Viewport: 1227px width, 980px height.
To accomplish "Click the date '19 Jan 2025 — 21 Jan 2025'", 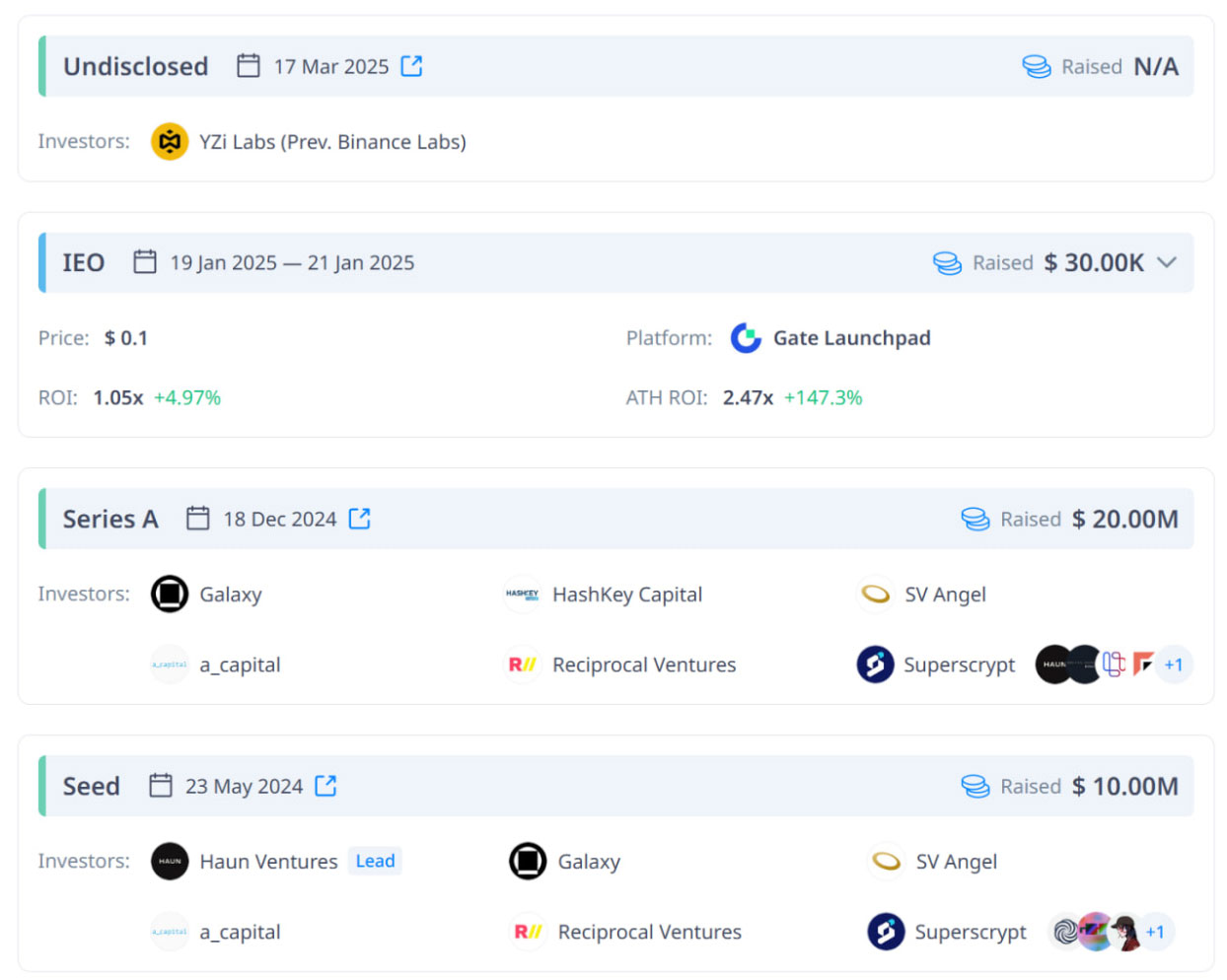I will 292,262.
